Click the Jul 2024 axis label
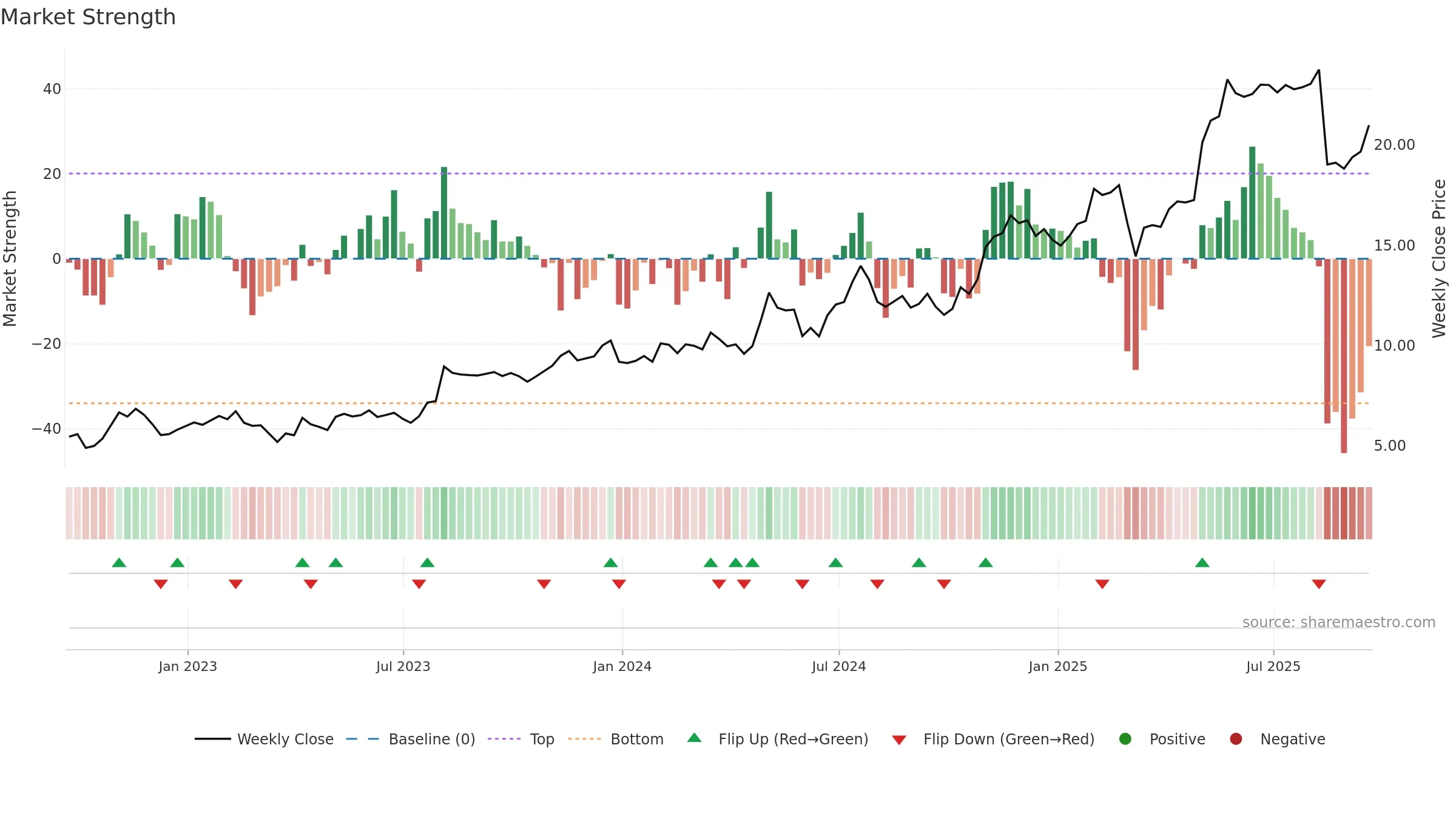1456x819 pixels. pos(839,666)
